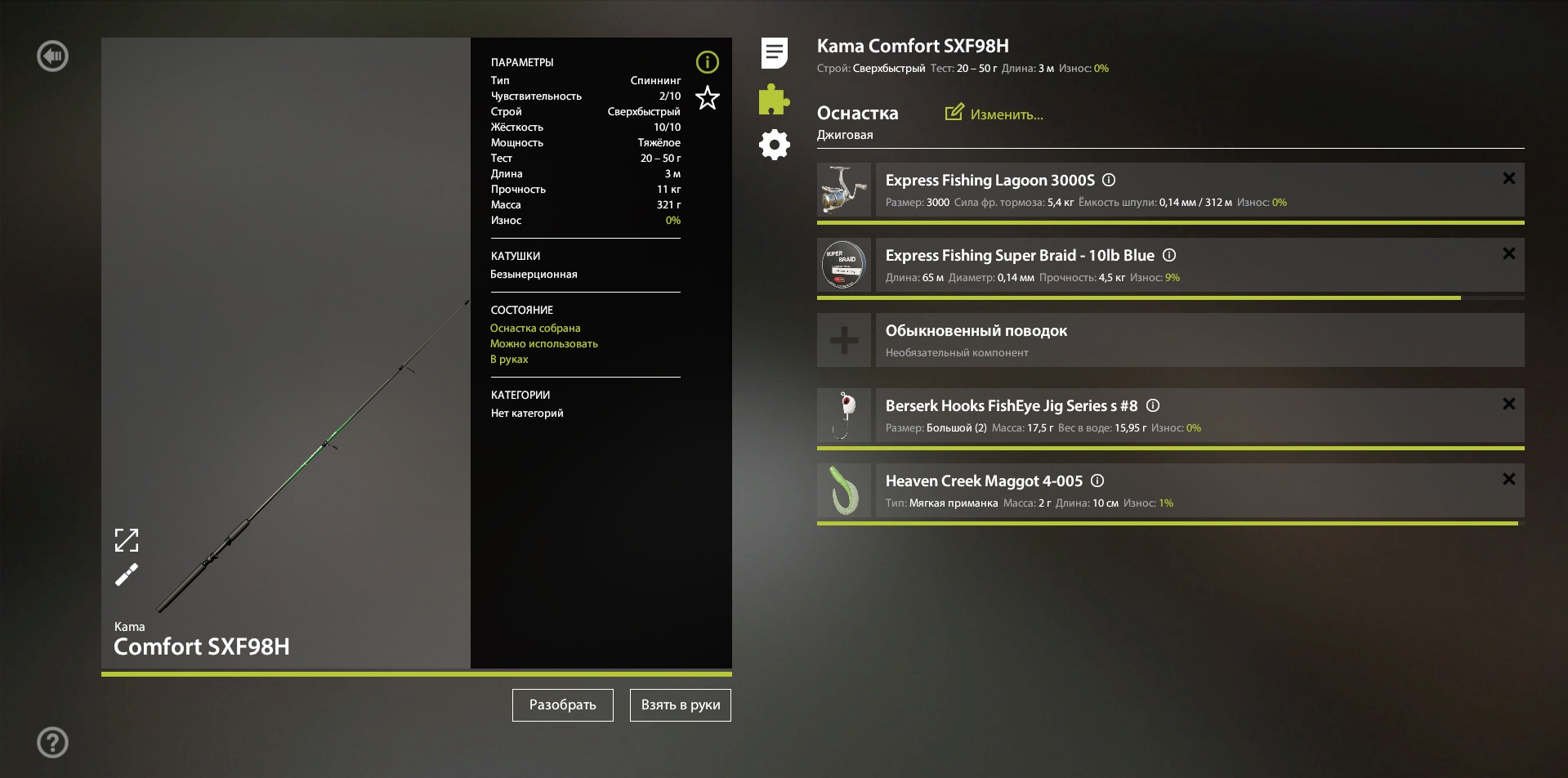Click the Масса 321 г value
1568x778 pixels.
(x=668, y=205)
